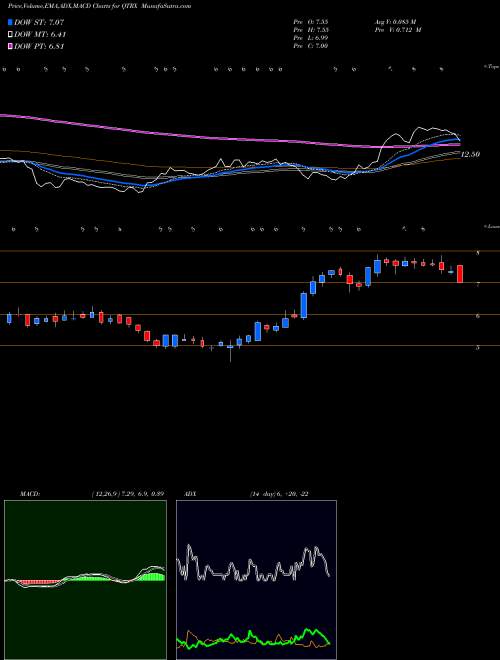Image resolution: width=500 pixels, height=660 pixels.
Task: Click the price axis label 6
Action: [478, 317]
